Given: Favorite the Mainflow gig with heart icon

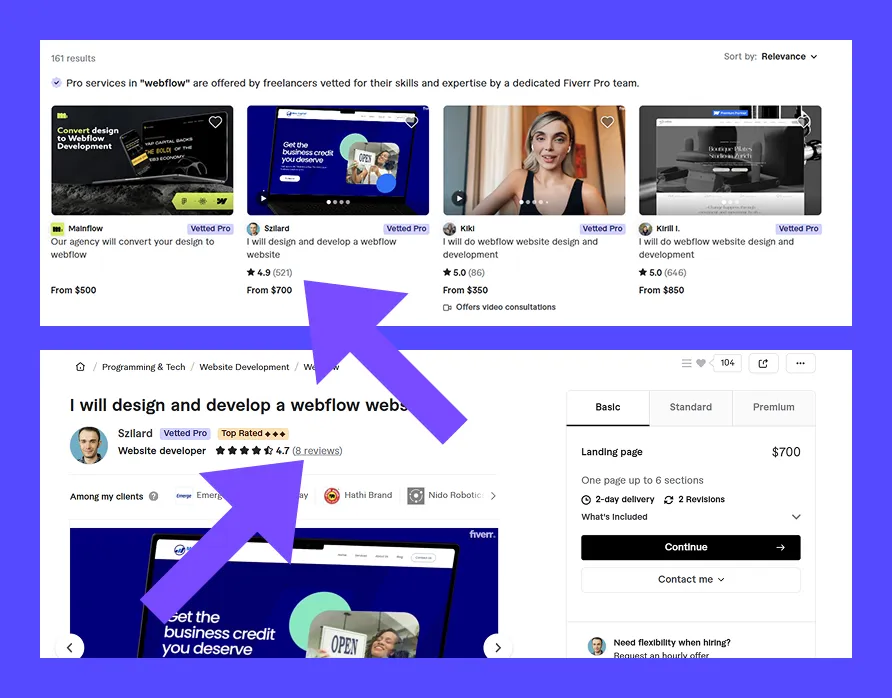Looking at the screenshot, I should pyautogui.click(x=215, y=122).
